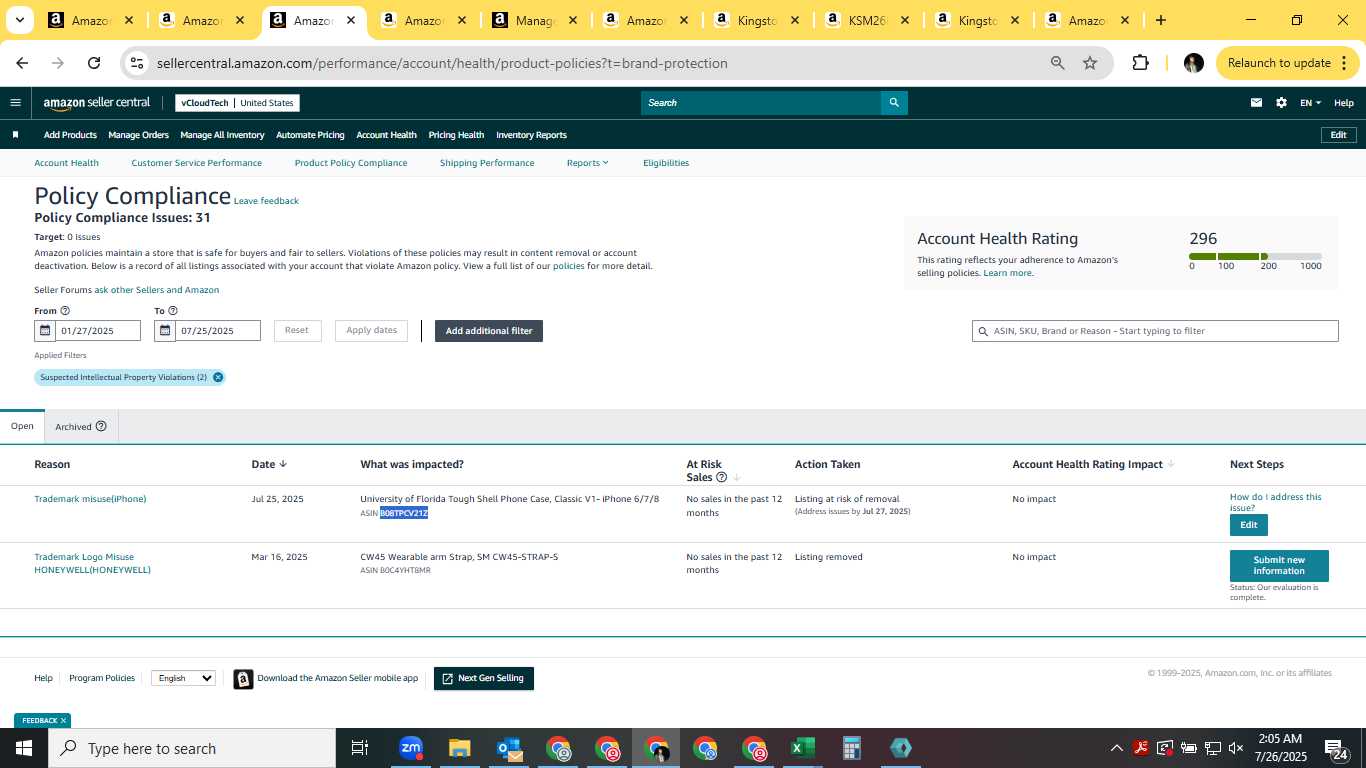
Task: Click the Amazon Seller Central logo
Action: (x=97, y=103)
